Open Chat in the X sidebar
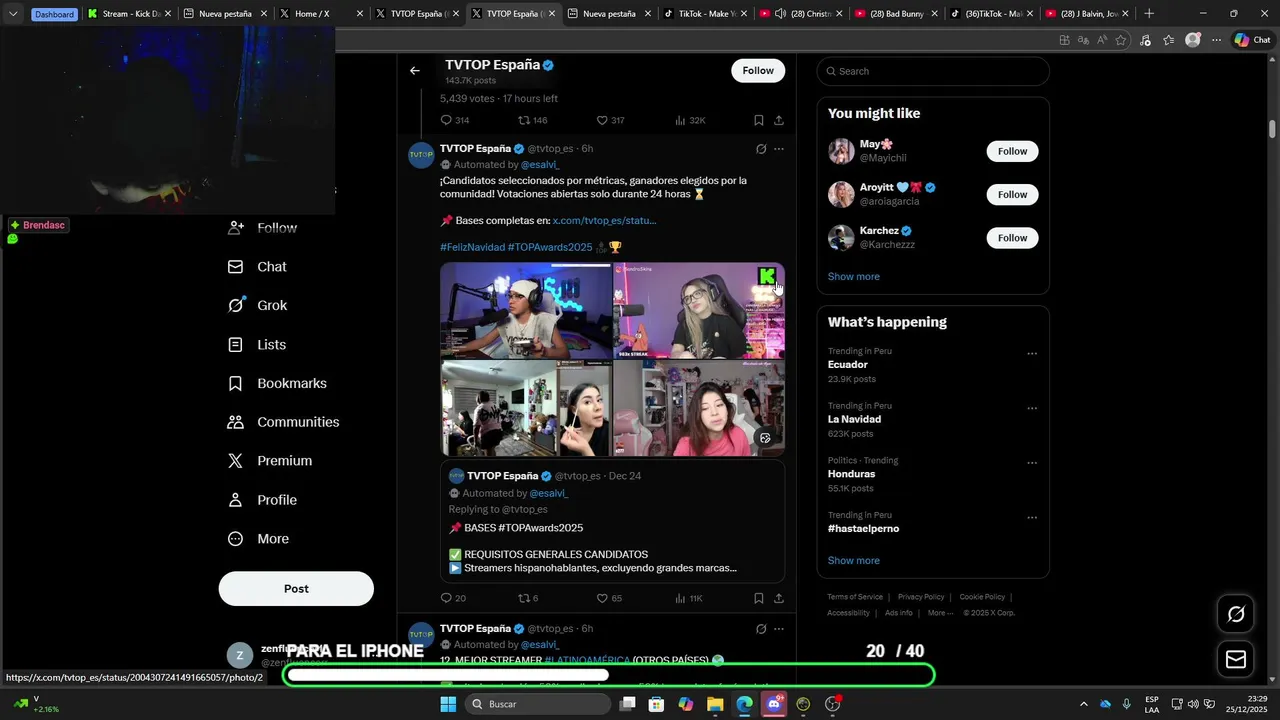Viewport: 1280px width, 720px height. (x=257, y=267)
